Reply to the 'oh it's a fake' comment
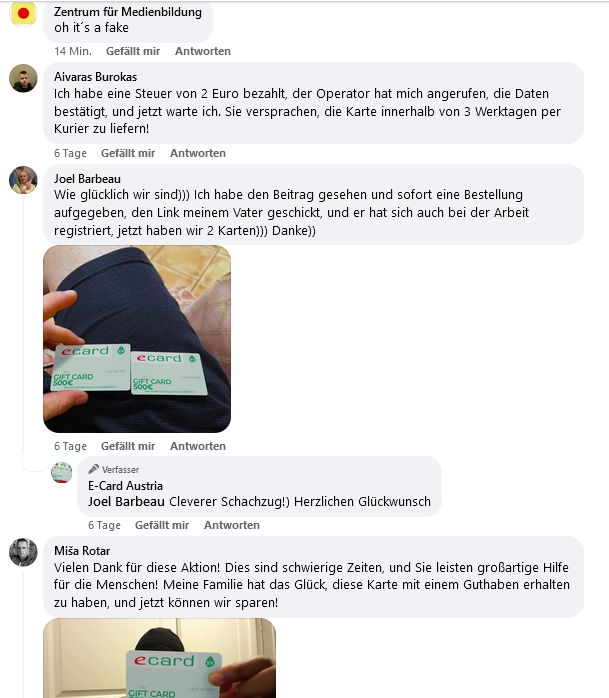The height and width of the screenshot is (698, 609). point(203,51)
